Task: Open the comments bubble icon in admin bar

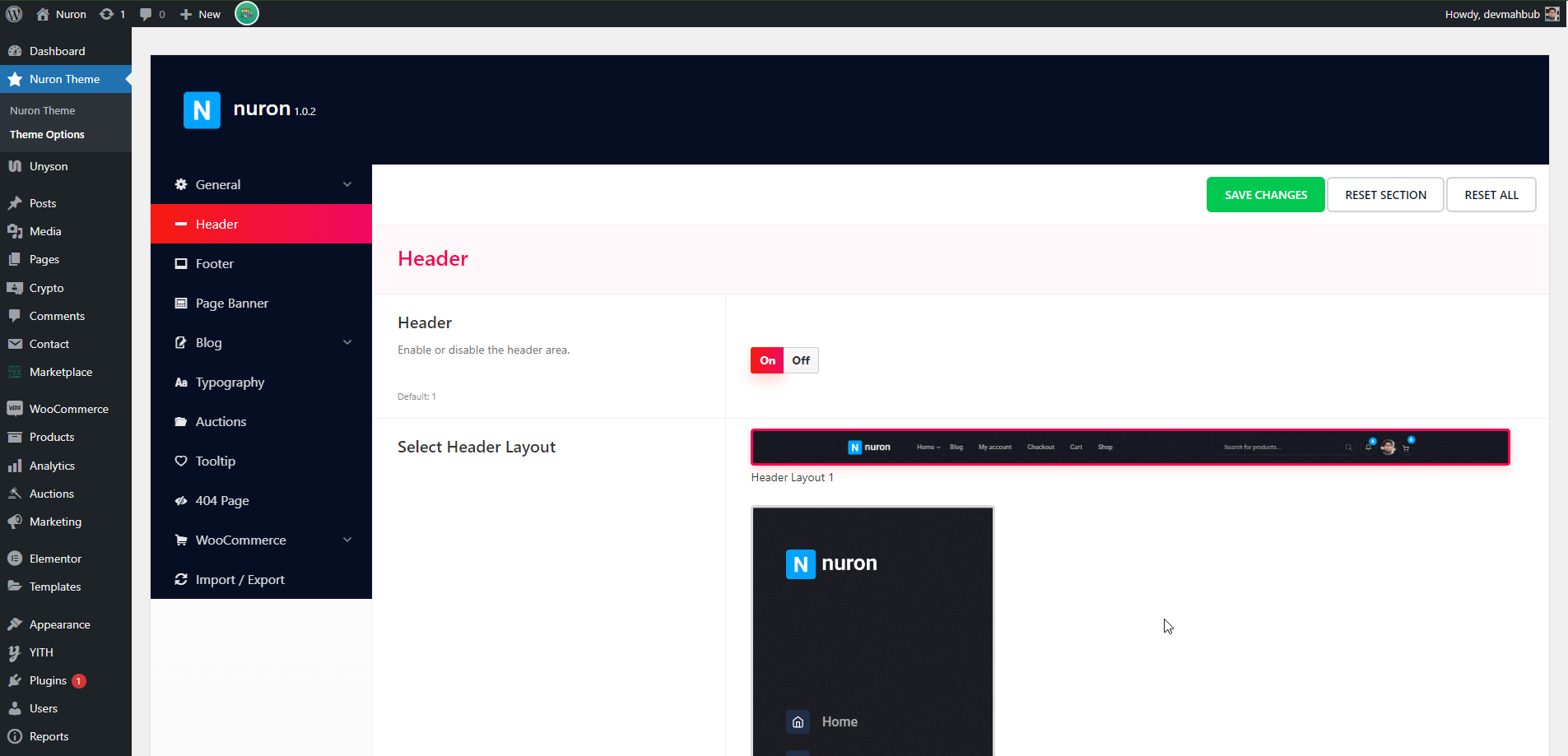Action: (146, 14)
